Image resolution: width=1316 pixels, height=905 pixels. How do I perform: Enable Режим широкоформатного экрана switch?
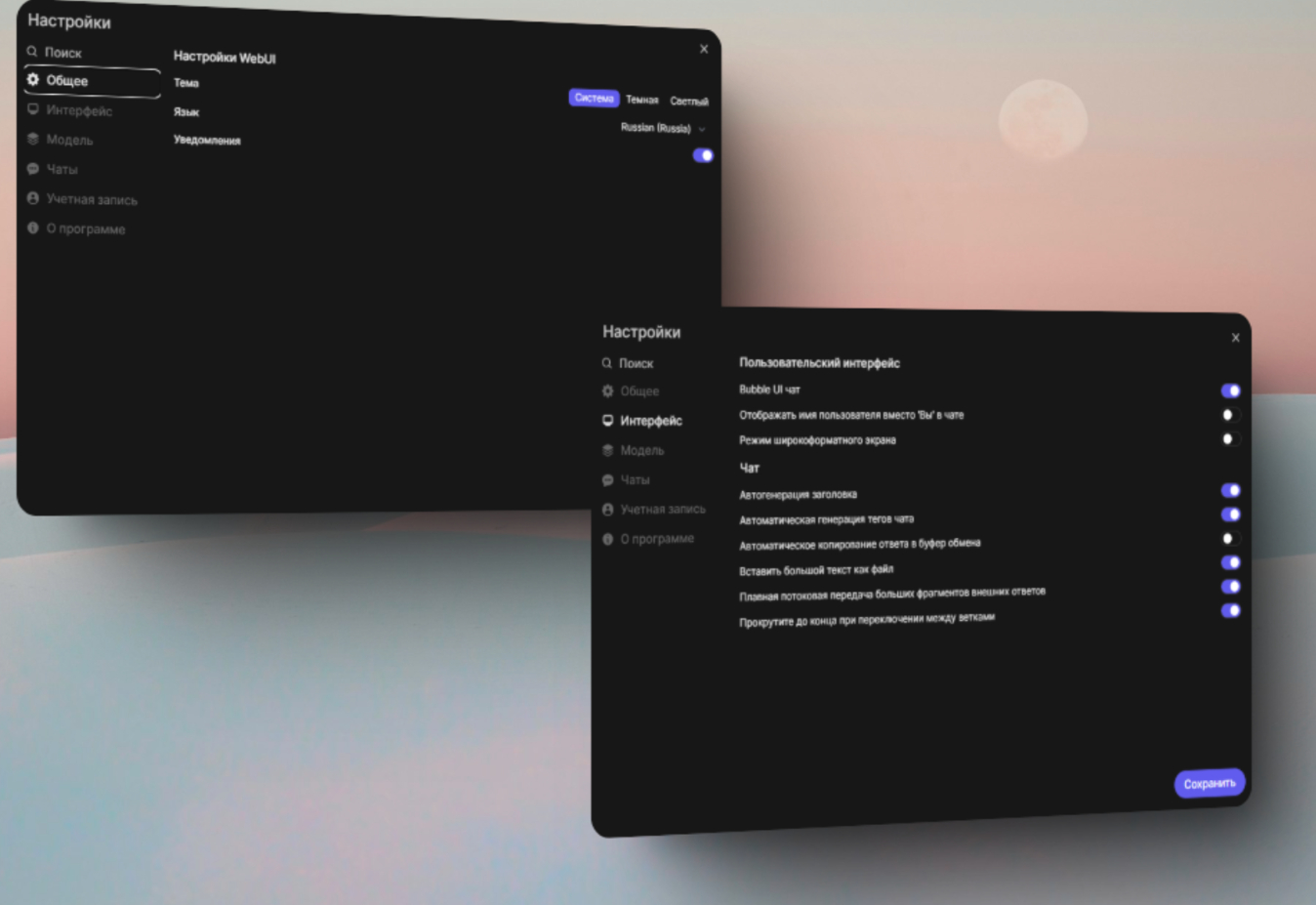click(1231, 439)
